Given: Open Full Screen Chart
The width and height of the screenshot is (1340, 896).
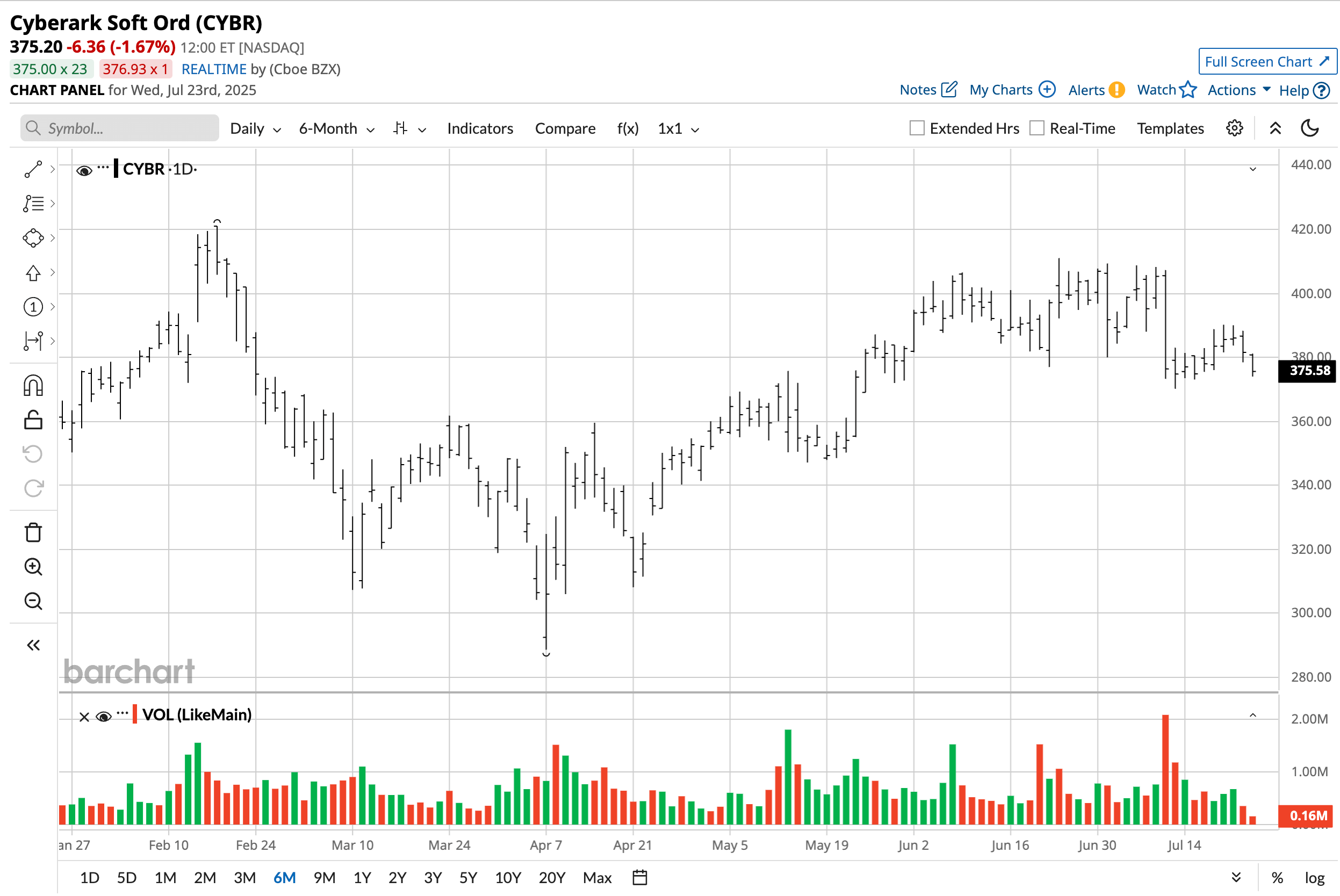Looking at the screenshot, I should pos(1267,62).
